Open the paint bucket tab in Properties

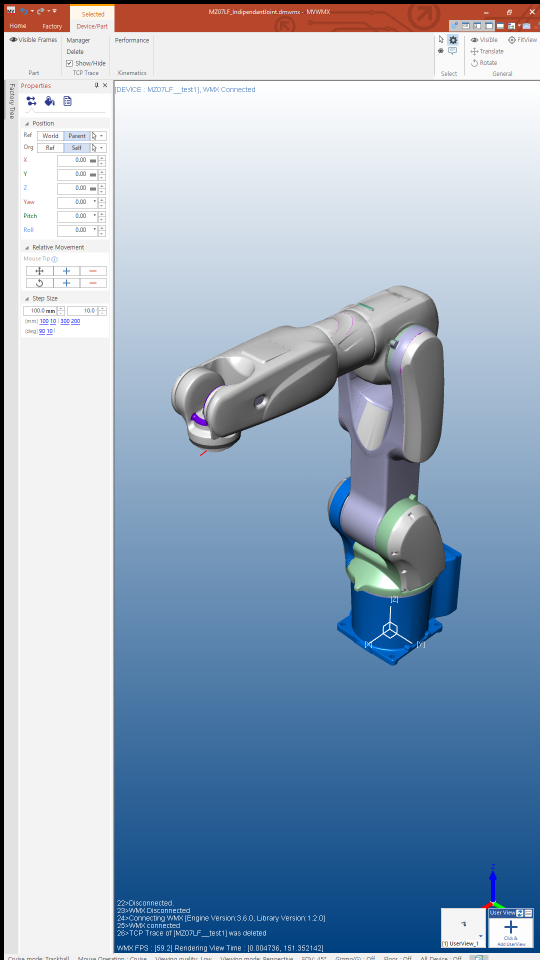click(x=50, y=101)
